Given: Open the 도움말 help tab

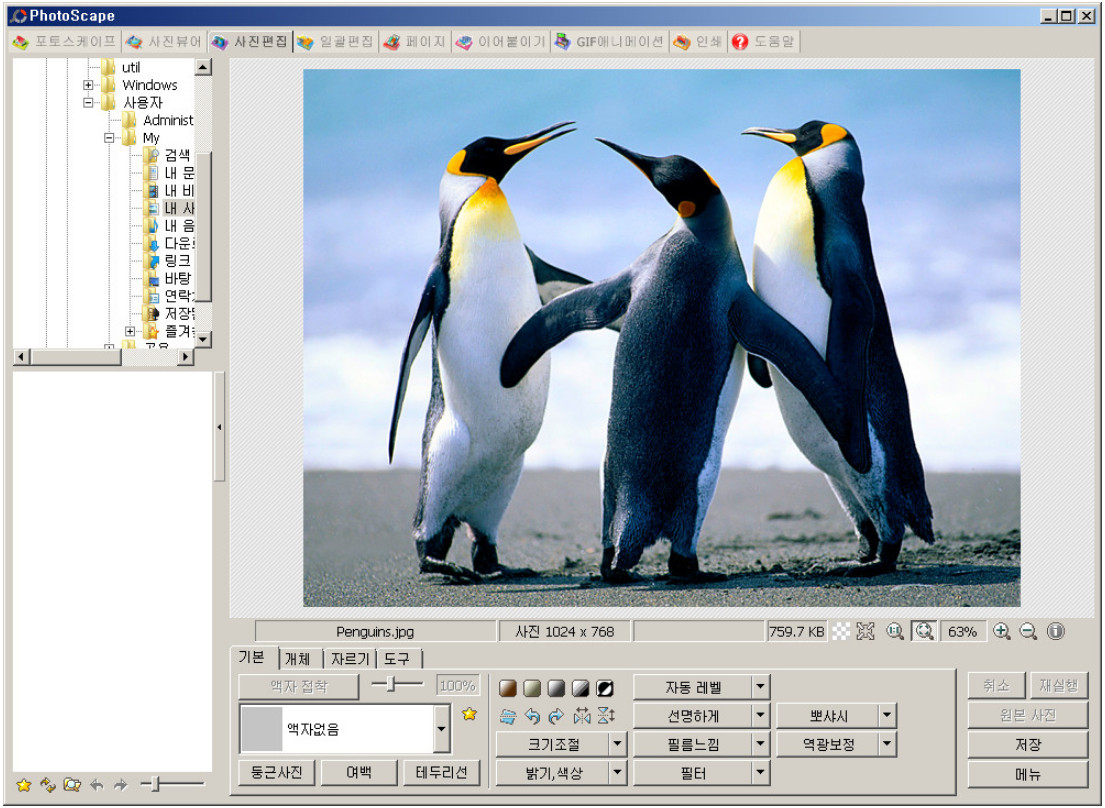Looking at the screenshot, I should (x=763, y=42).
